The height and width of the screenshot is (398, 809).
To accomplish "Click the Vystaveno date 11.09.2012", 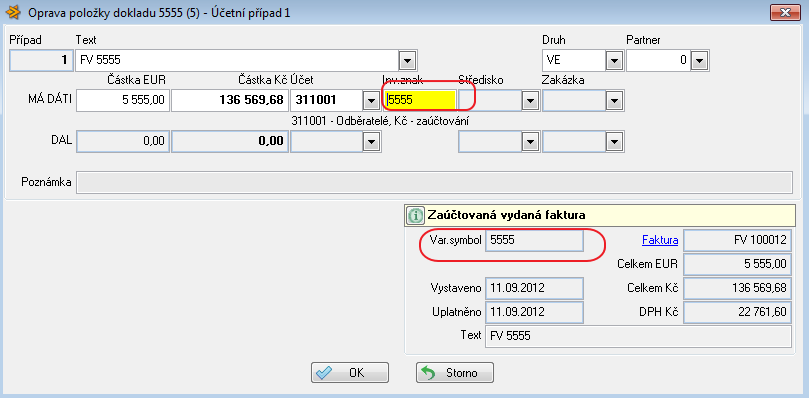I will pos(534,288).
